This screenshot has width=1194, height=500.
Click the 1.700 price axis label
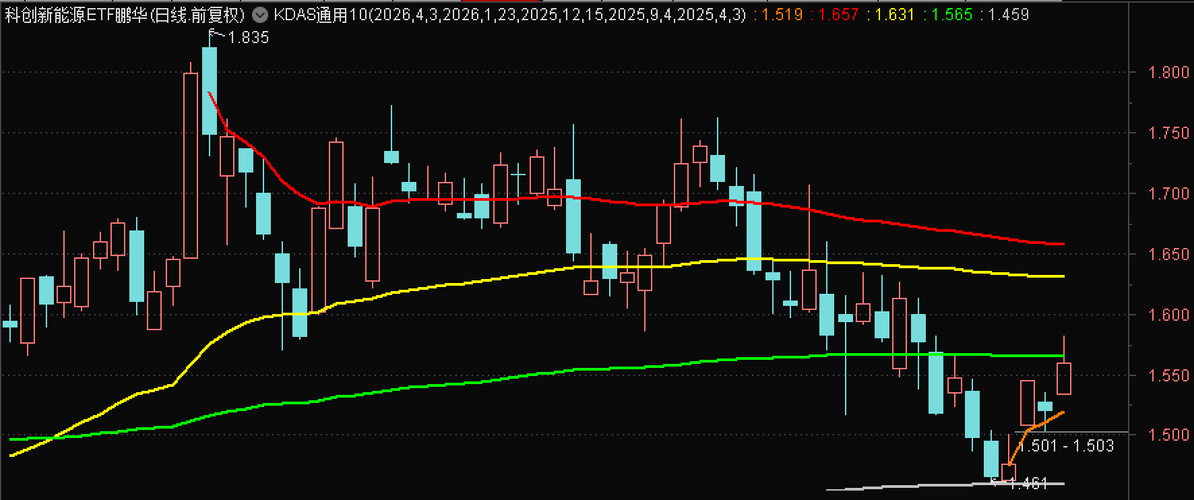(1167, 193)
